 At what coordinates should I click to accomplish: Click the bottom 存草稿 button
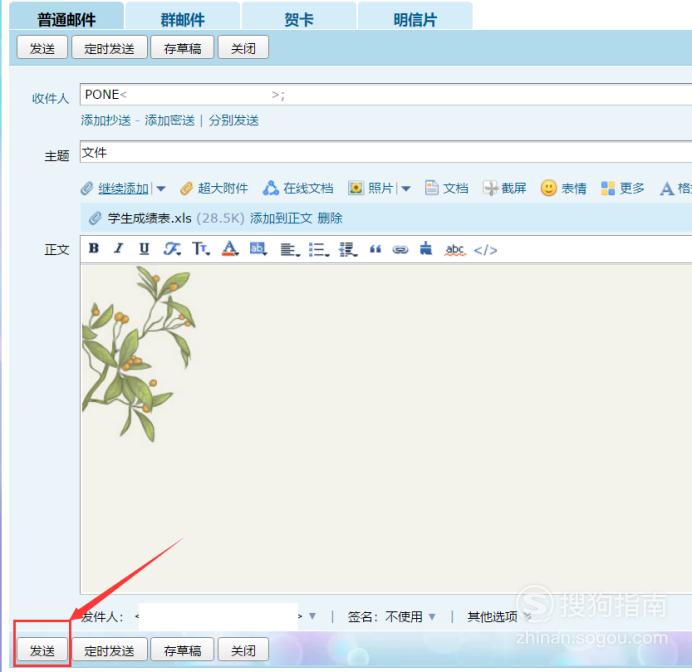(x=182, y=649)
